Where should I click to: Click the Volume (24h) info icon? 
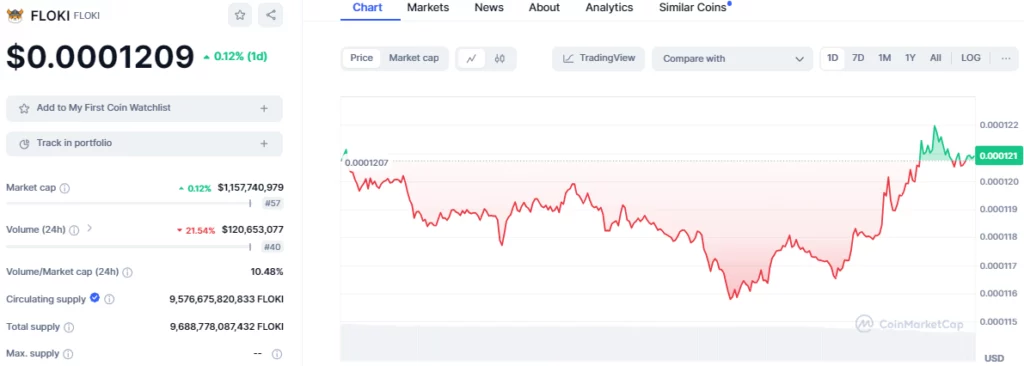coord(74,230)
